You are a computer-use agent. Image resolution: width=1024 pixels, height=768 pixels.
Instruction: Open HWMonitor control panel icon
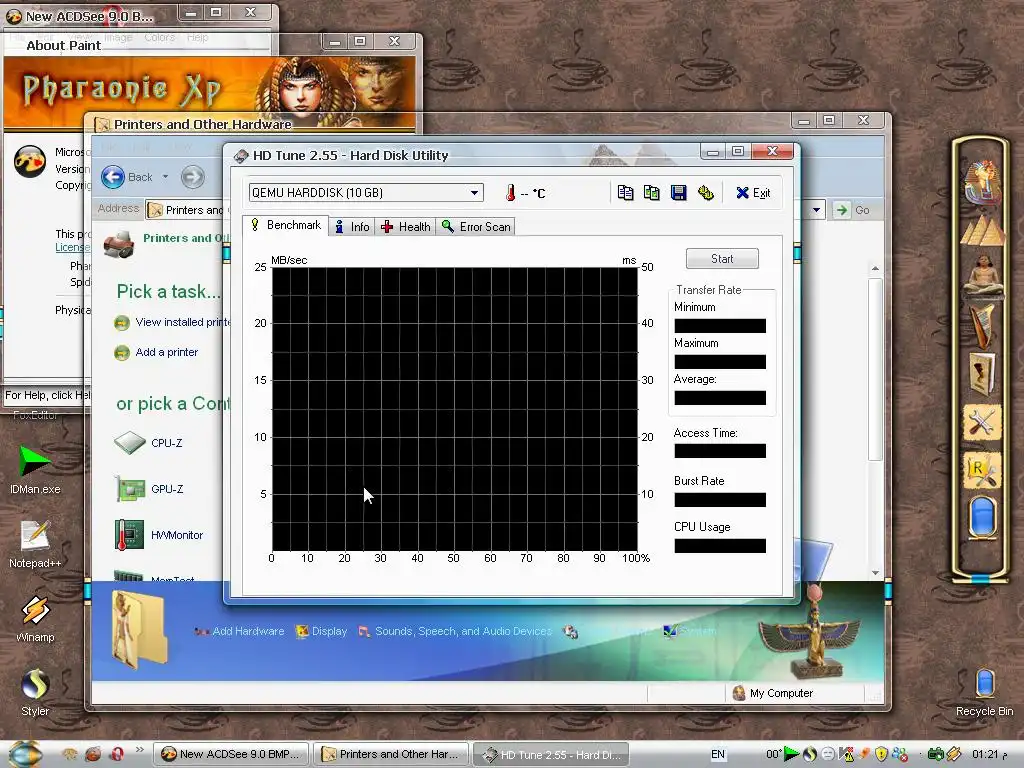click(x=159, y=535)
